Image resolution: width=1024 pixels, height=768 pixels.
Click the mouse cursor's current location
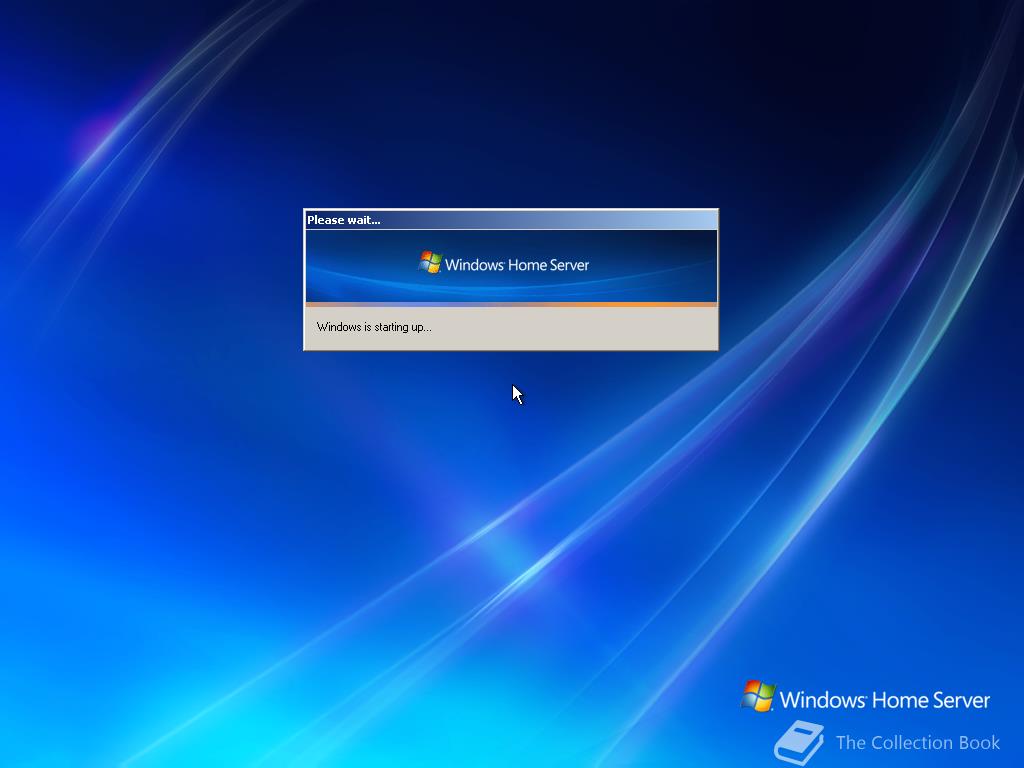pyautogui.click(x=514, y=389)
